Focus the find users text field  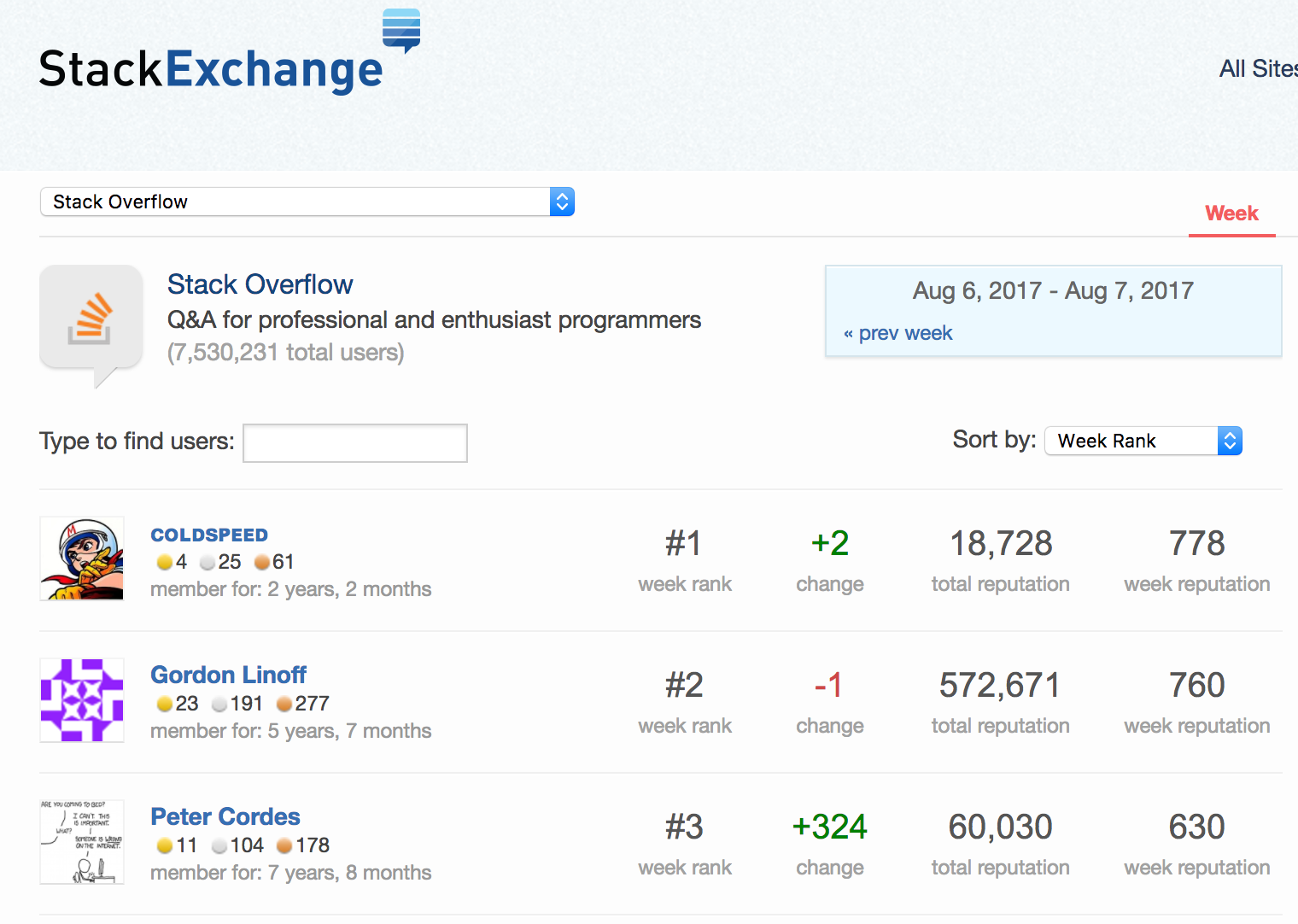pyautogui.click(x=355, y=443)
